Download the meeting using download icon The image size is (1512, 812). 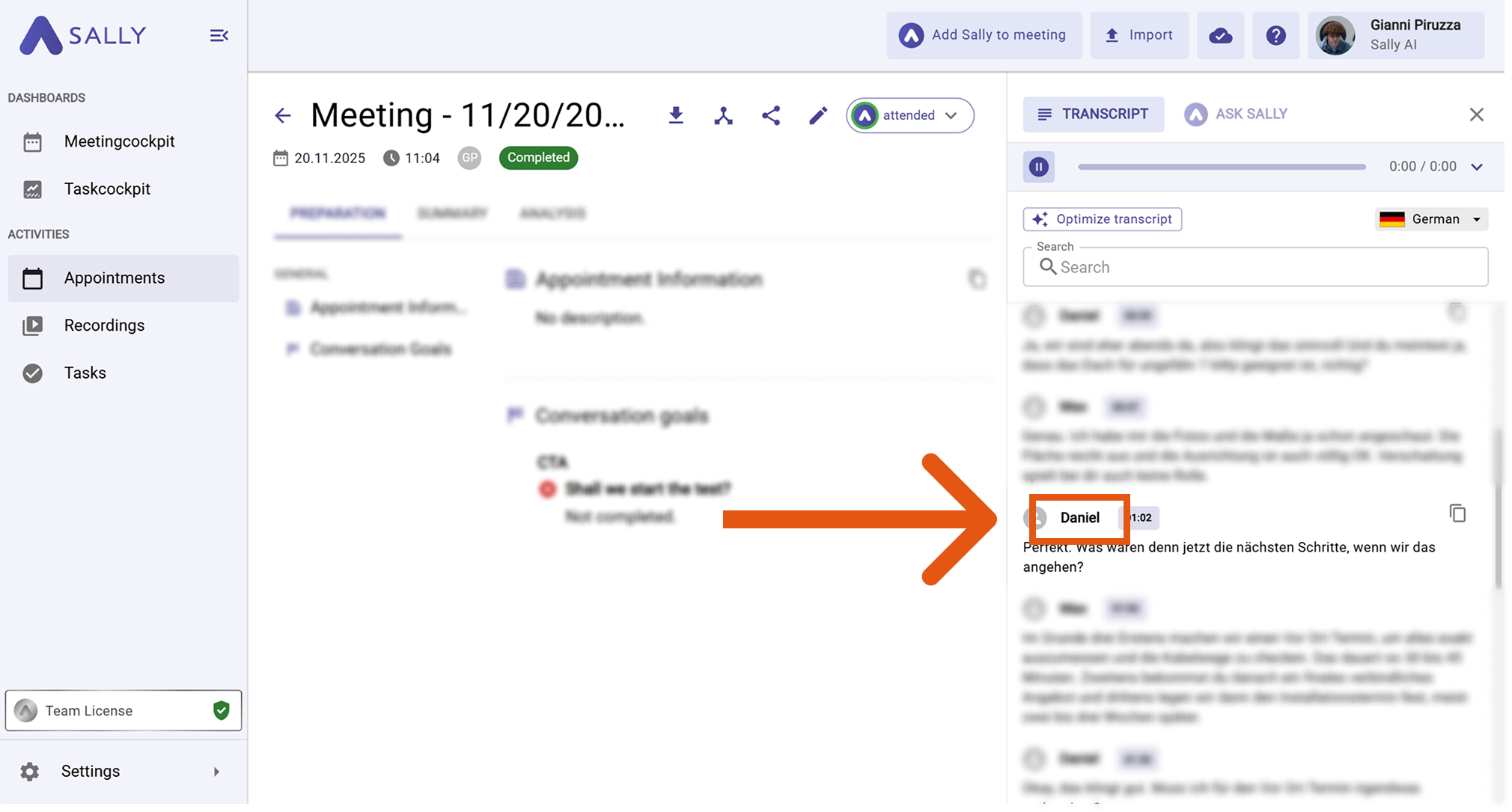(x=676, y=115)
